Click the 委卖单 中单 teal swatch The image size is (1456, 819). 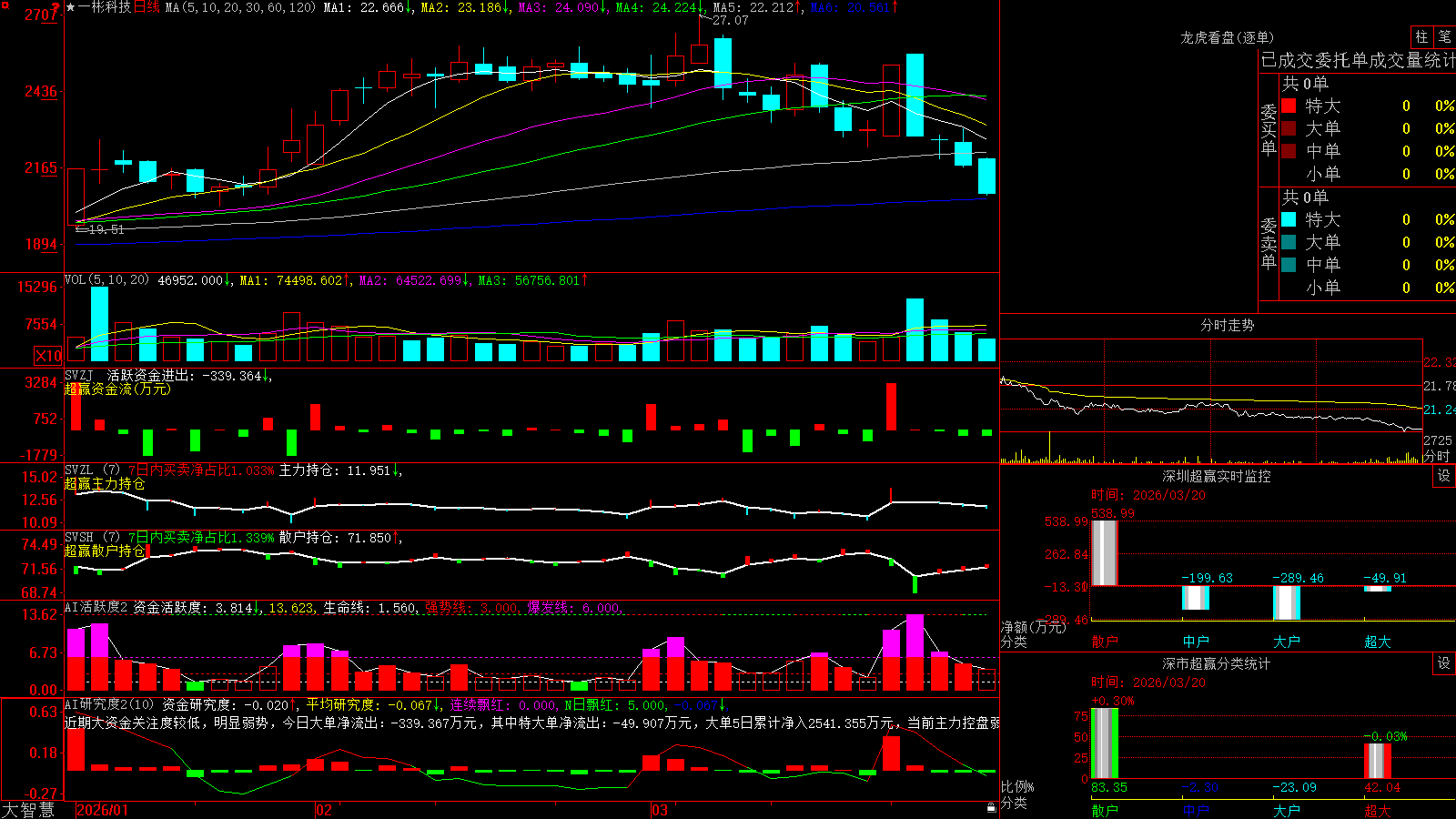click(1289, 265)
